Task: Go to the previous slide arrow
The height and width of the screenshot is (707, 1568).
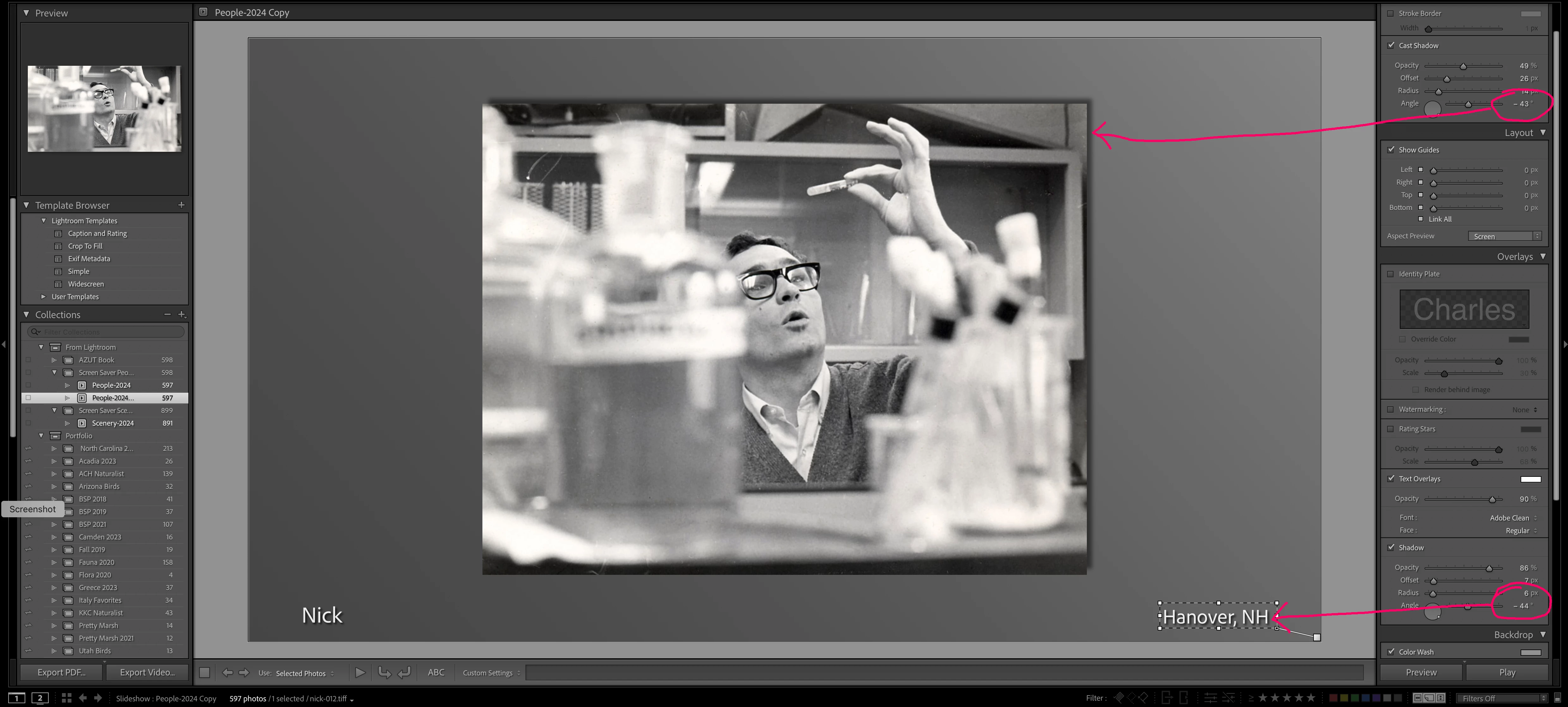Action: coord(227,672)
